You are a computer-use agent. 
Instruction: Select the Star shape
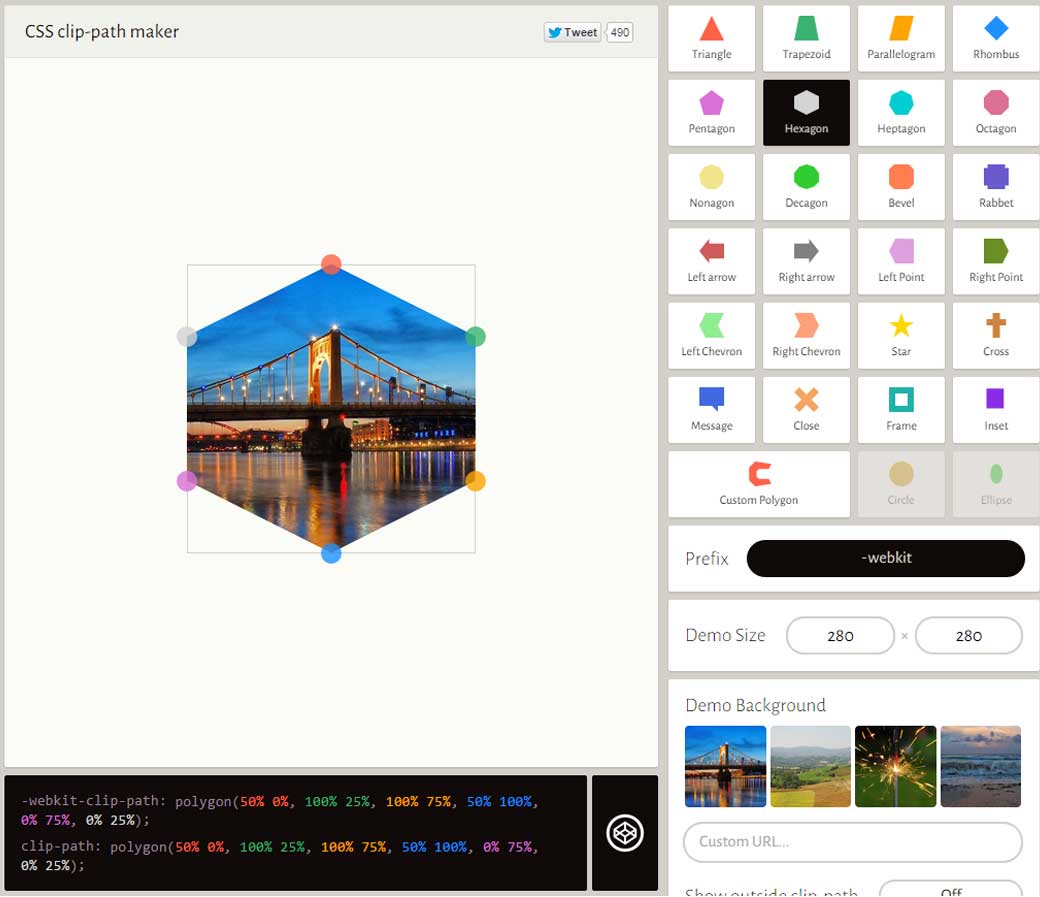click(x=900, y=335)
